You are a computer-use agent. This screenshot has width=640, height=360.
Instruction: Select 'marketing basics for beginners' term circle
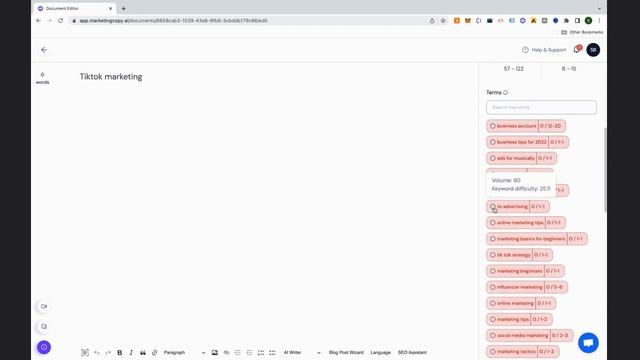tap(493, 239)
